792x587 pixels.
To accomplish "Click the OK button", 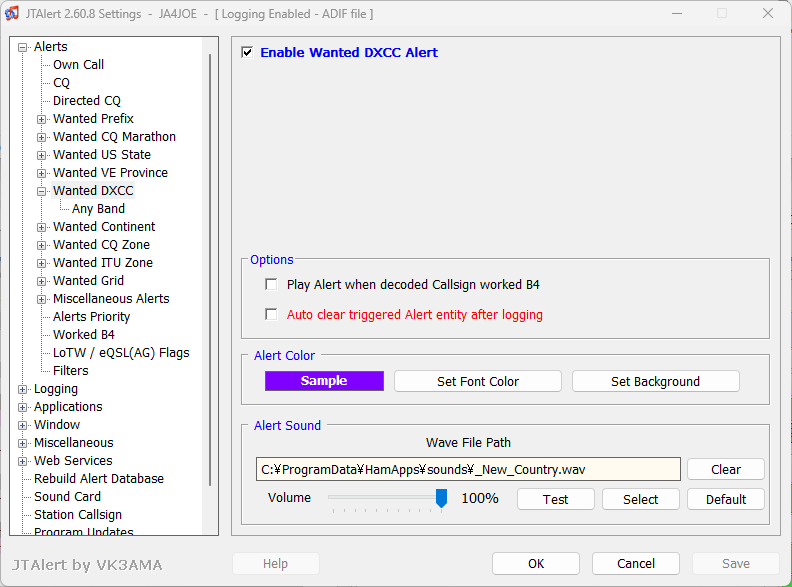I will [x=536, y=563].
